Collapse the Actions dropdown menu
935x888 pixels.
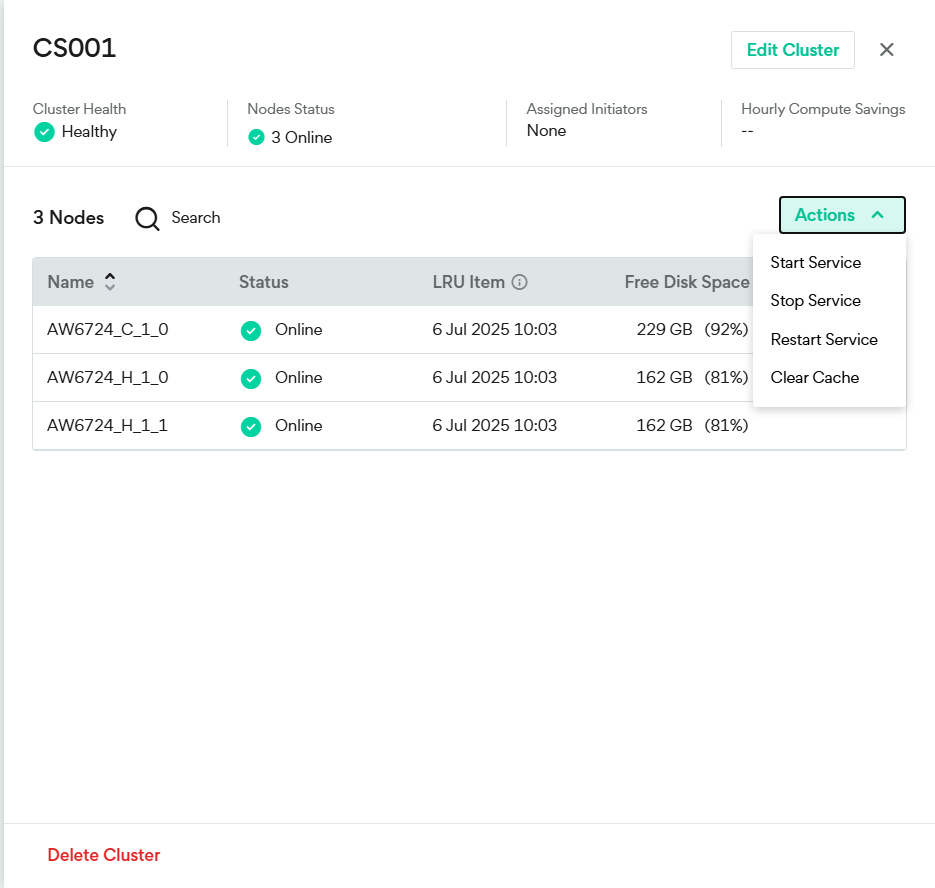pyautogui.click(x=841, y=215)
